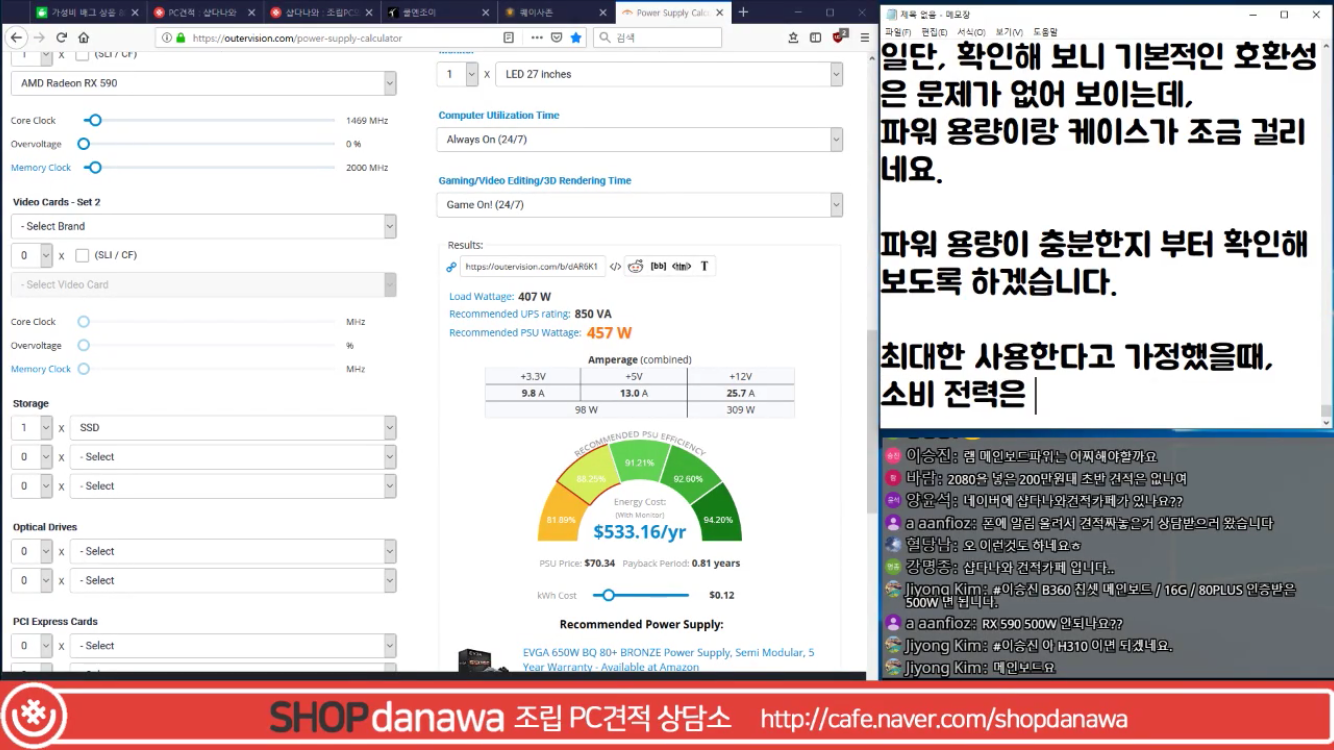The image size is (1334, 750).
Task: Open the Always On (24/7) utilization dropdown
Action: 640,139
